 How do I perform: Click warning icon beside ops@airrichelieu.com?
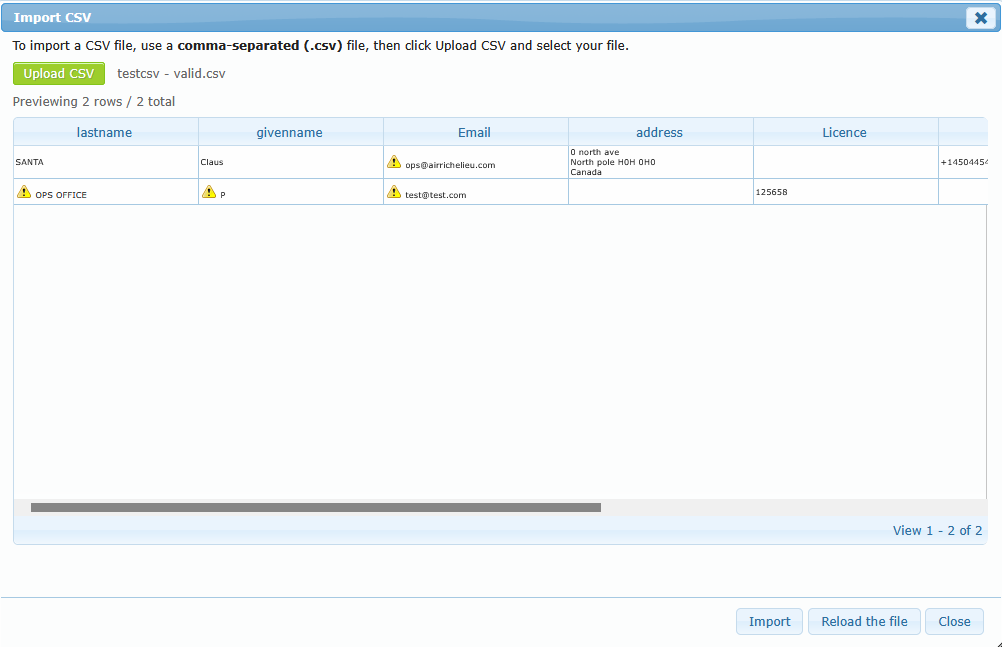point(394,162)
